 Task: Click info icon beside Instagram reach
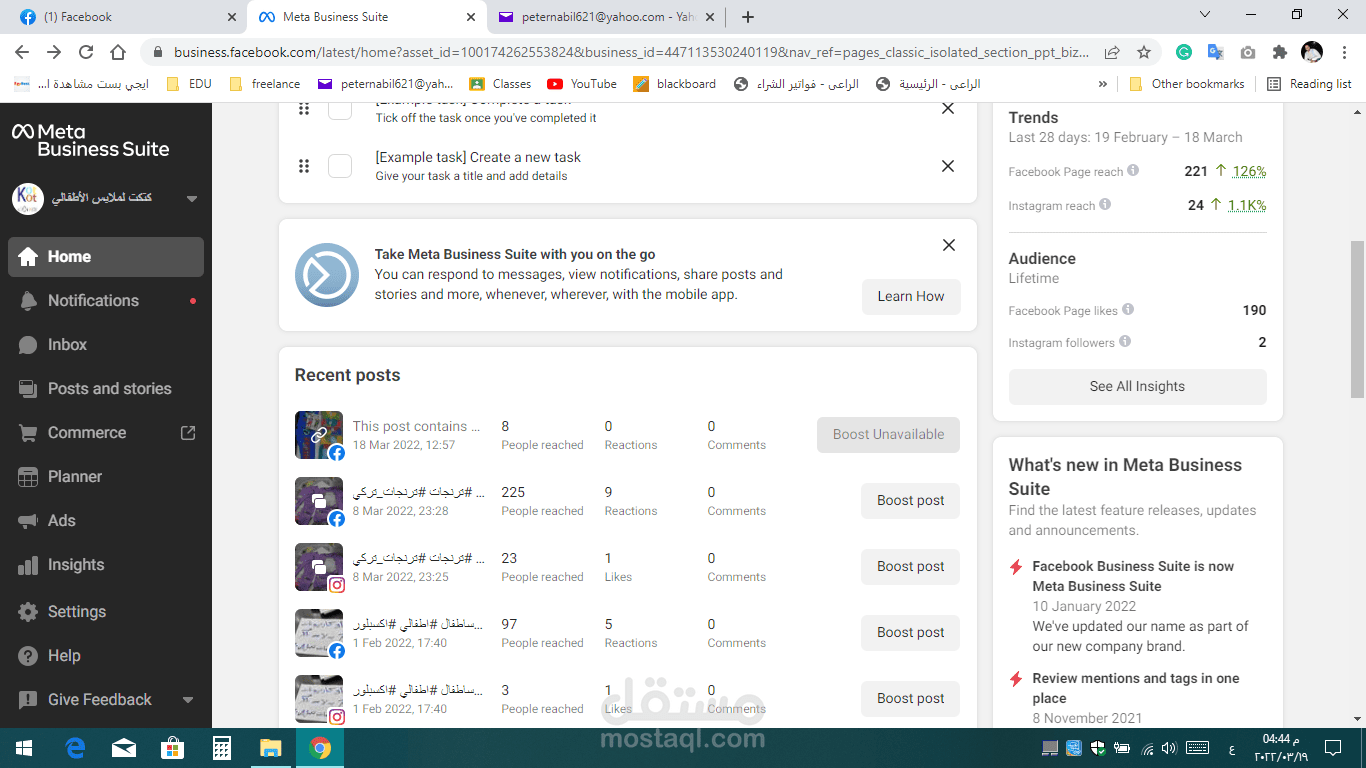(1105, 204)
